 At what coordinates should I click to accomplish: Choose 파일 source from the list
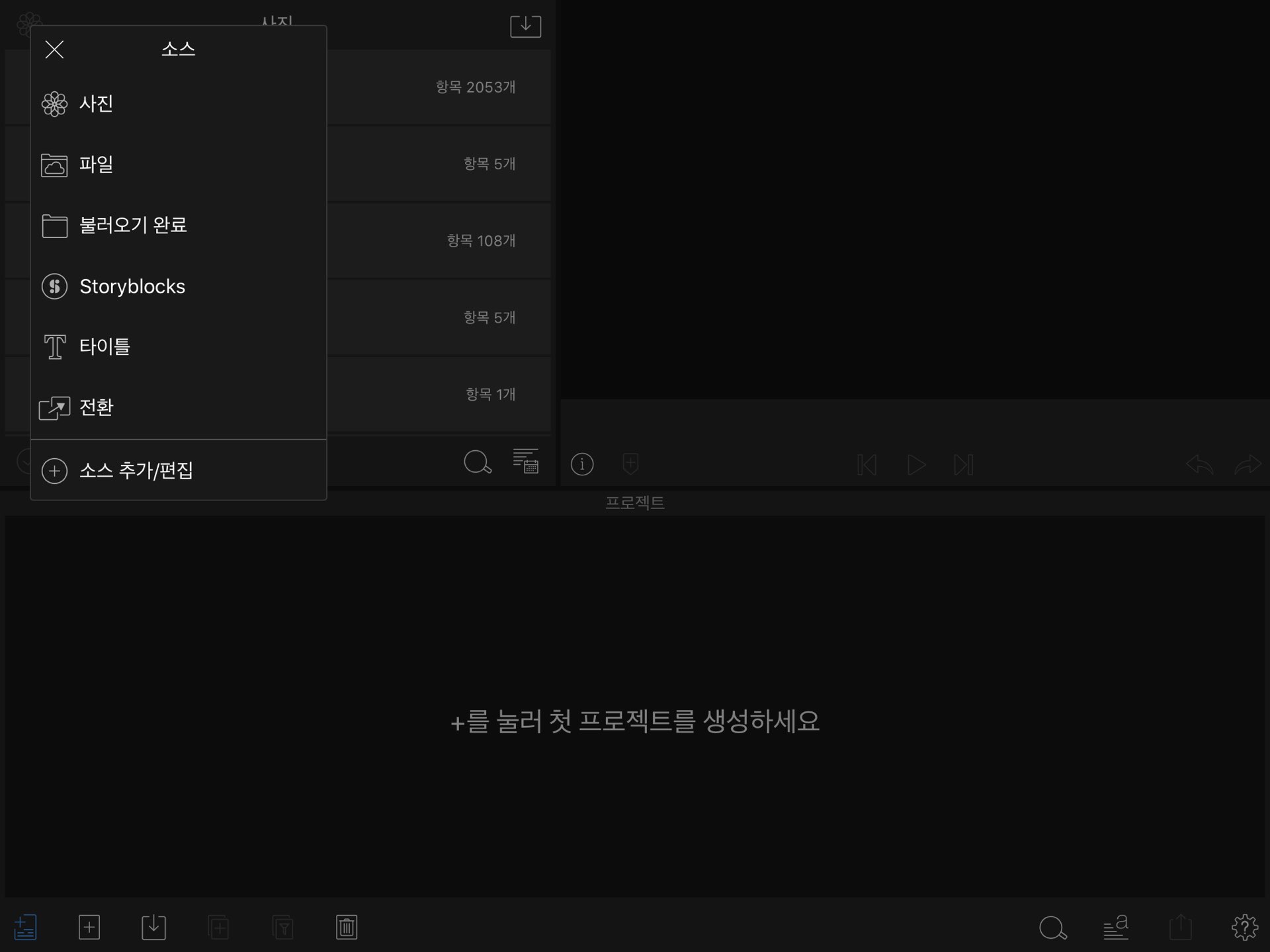[96, 165]
